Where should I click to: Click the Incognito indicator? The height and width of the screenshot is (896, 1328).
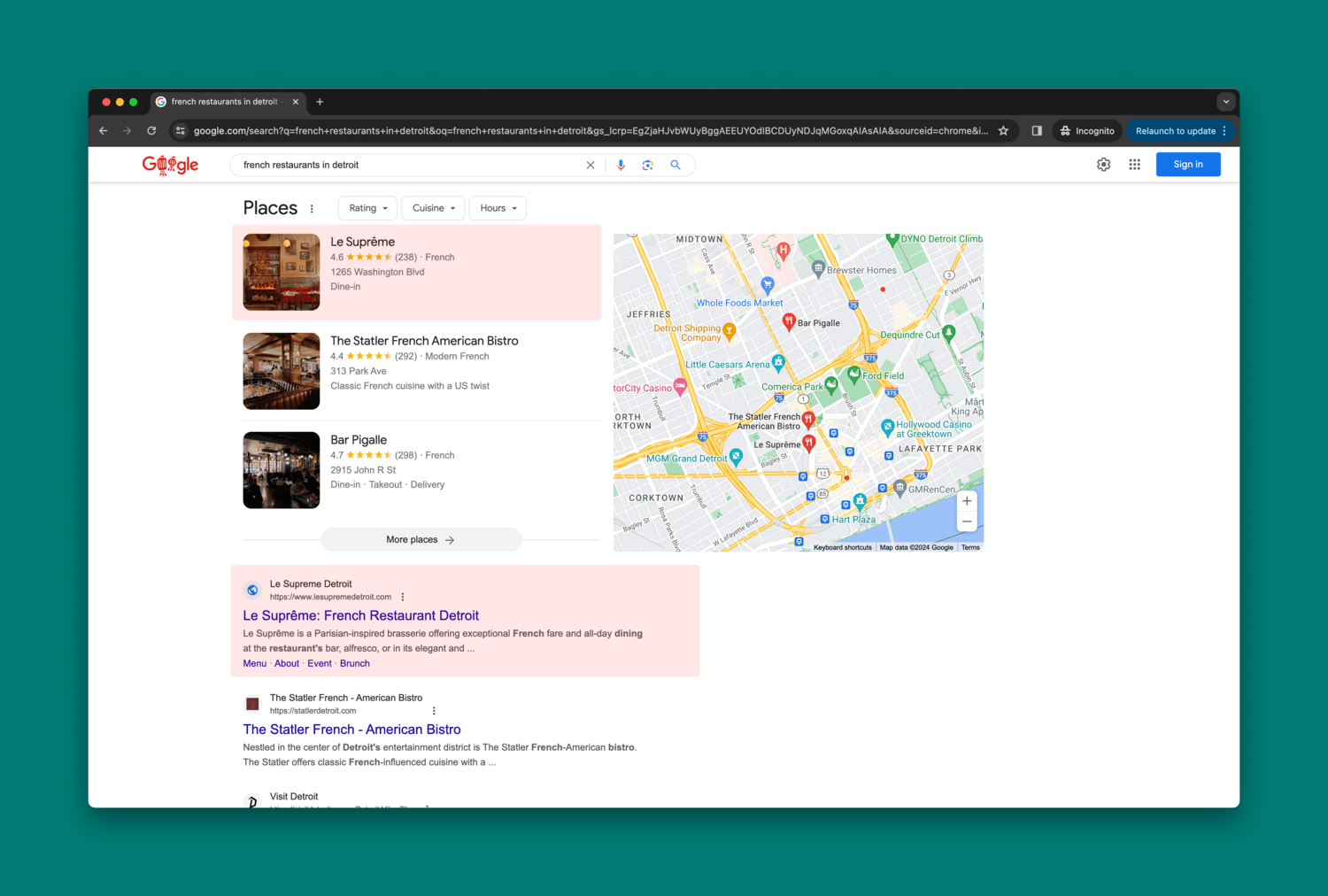click(x=1087, y=131)
